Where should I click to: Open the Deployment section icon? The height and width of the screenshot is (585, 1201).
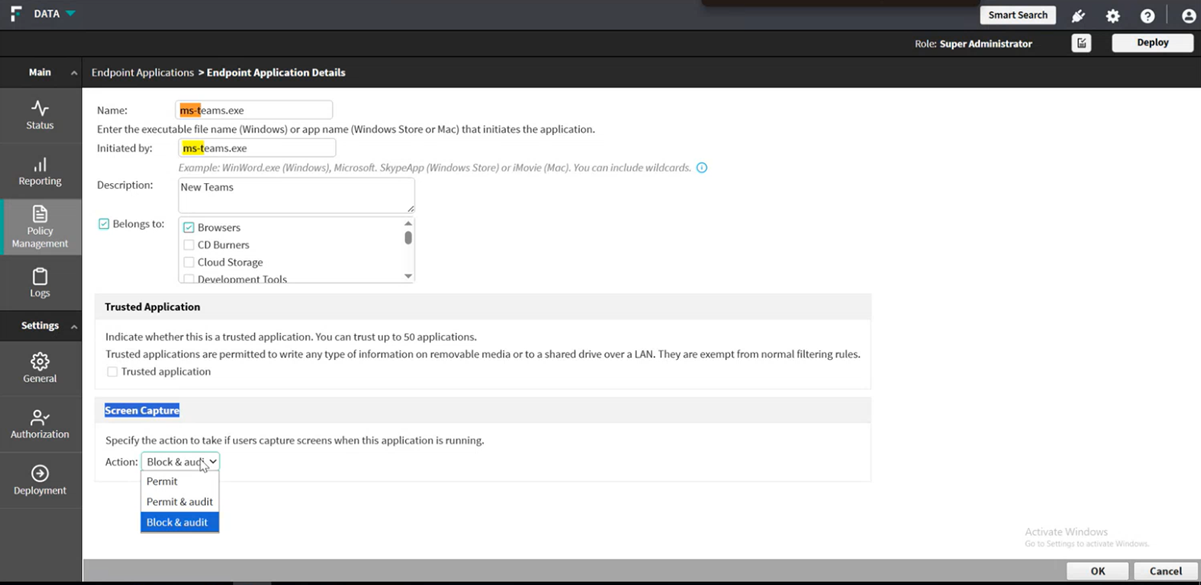tap(40, 473)
